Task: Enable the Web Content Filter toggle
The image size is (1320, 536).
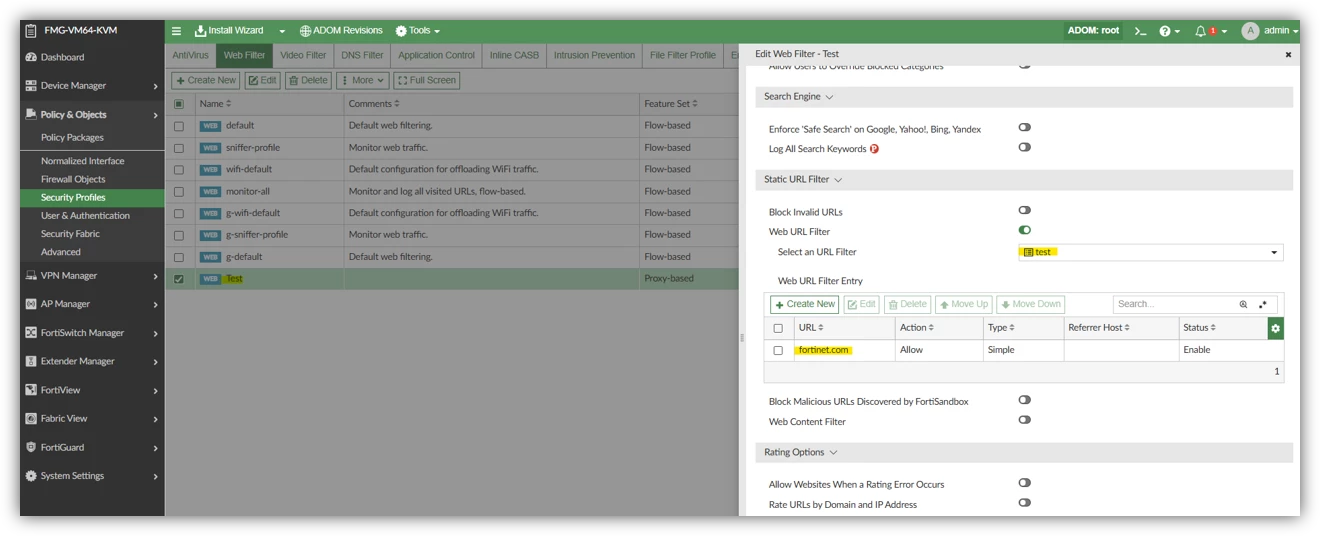Action: tap(1025, 420)
